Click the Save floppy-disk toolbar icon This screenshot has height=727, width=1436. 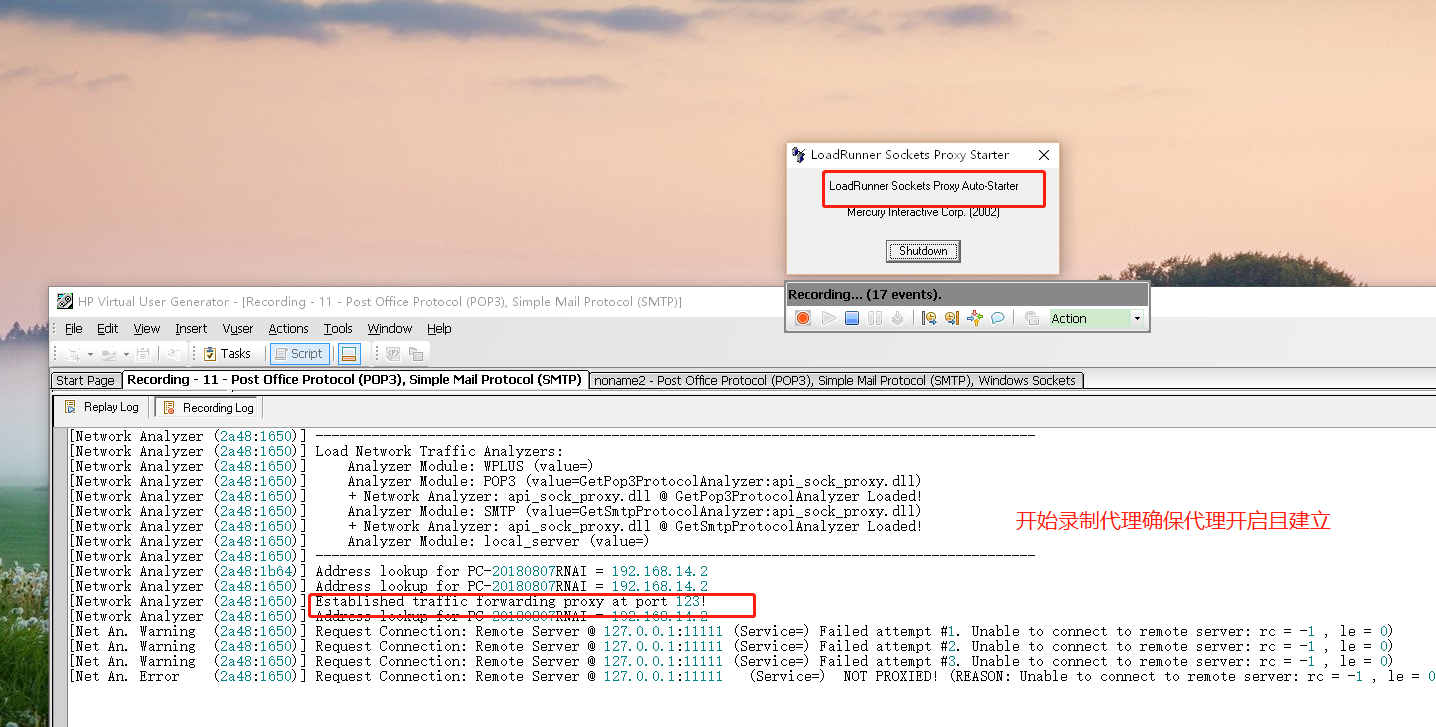[143, 354]
